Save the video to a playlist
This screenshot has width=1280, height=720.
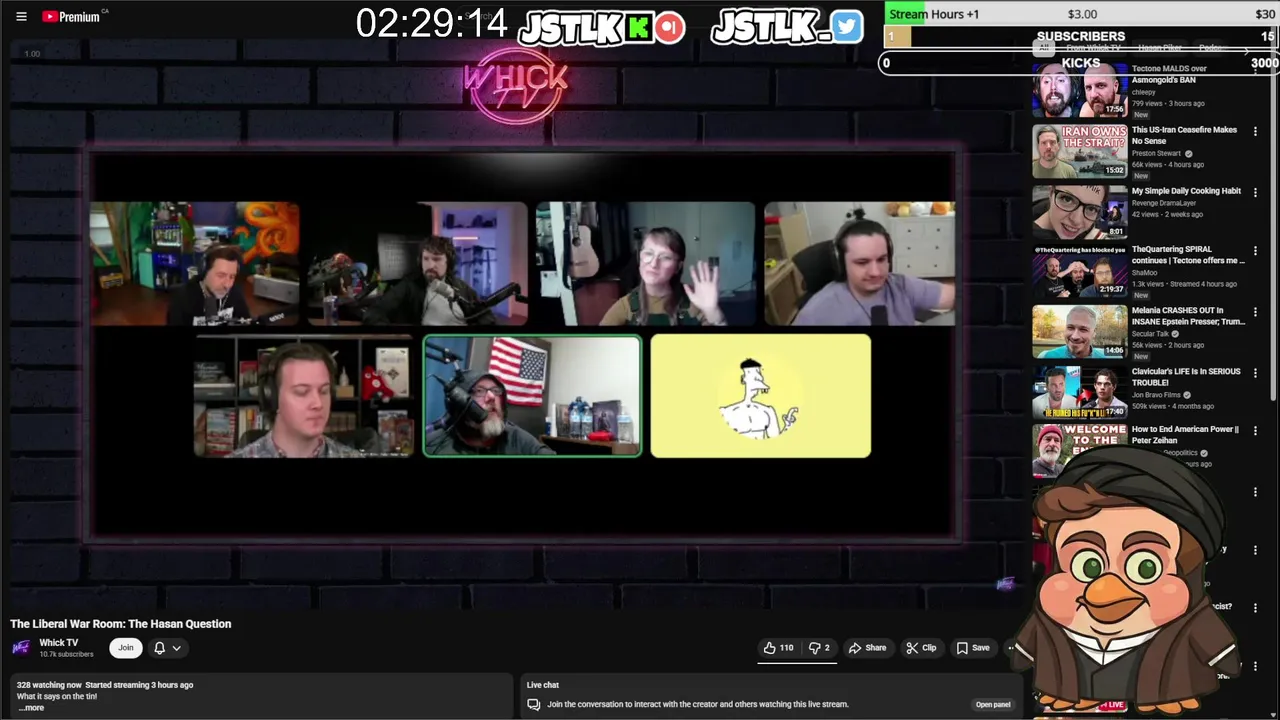[973, 648]
